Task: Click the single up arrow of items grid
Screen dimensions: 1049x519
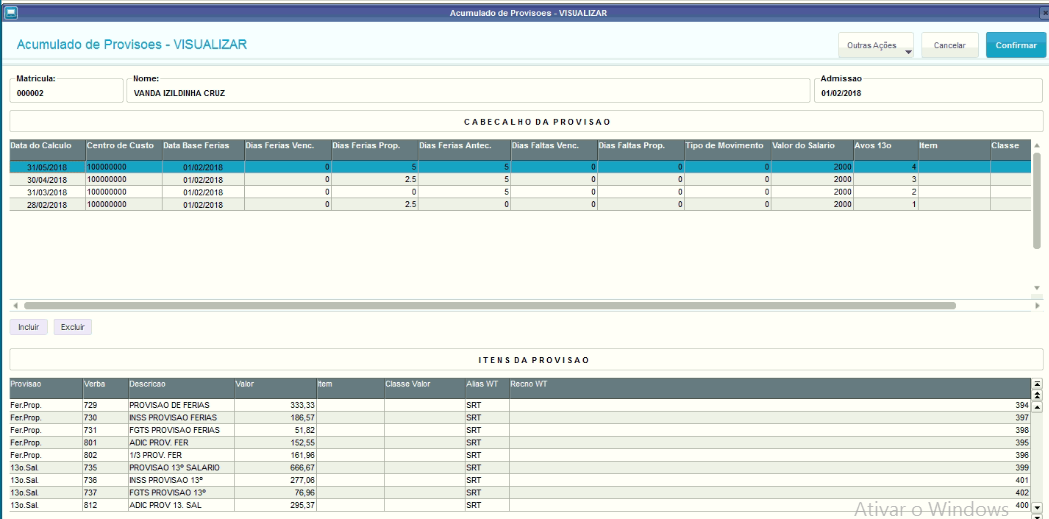Action: (x=1037, y=407)
